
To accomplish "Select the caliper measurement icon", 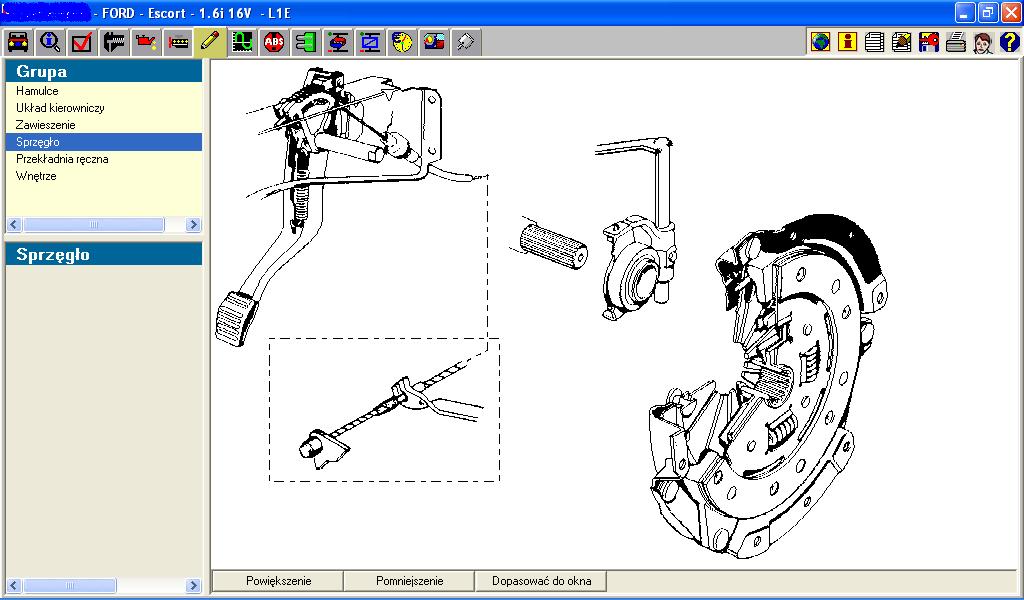I will click(x=114, y=42).
